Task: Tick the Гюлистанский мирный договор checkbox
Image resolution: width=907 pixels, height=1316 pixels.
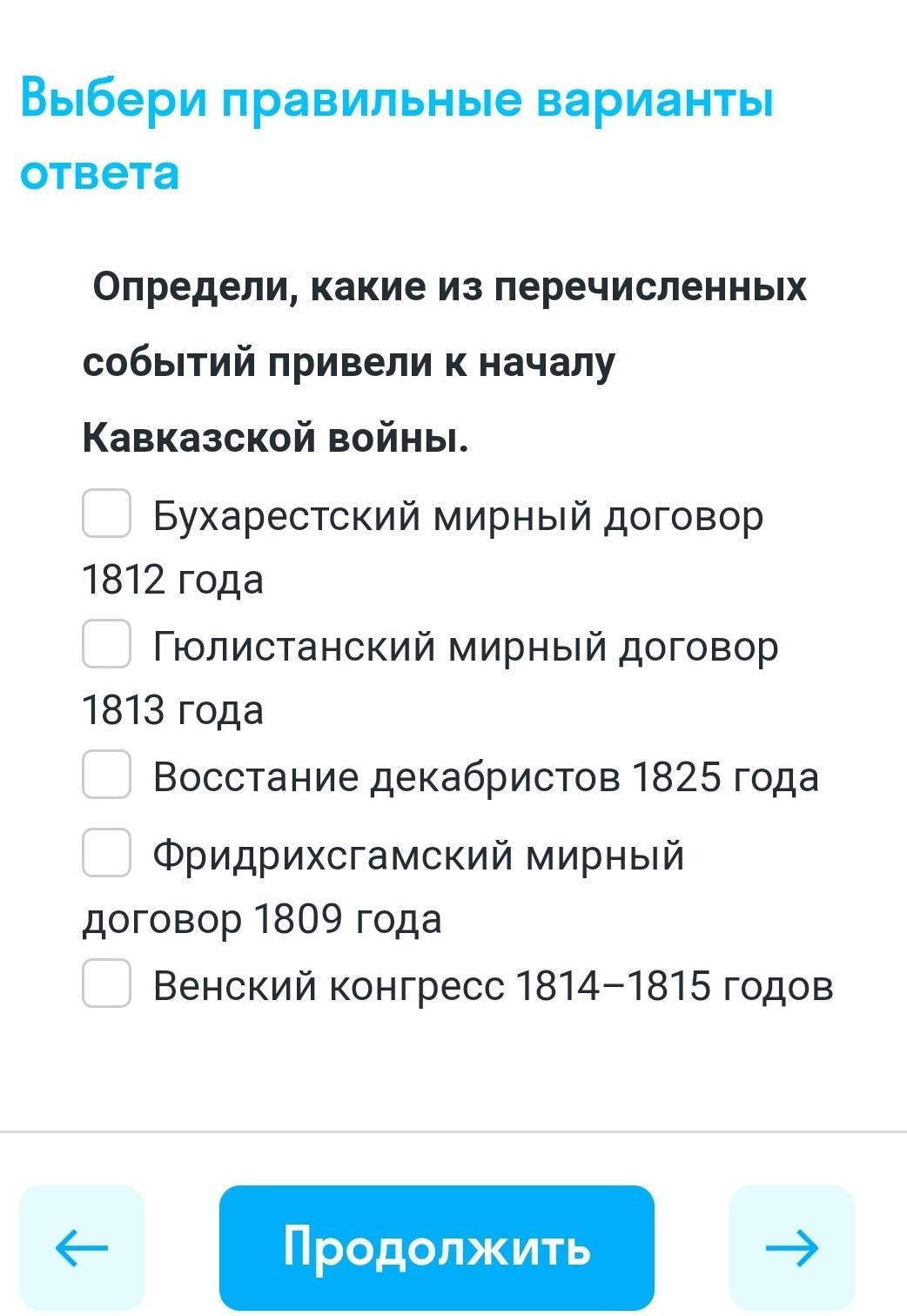Action: coord(106,644)
